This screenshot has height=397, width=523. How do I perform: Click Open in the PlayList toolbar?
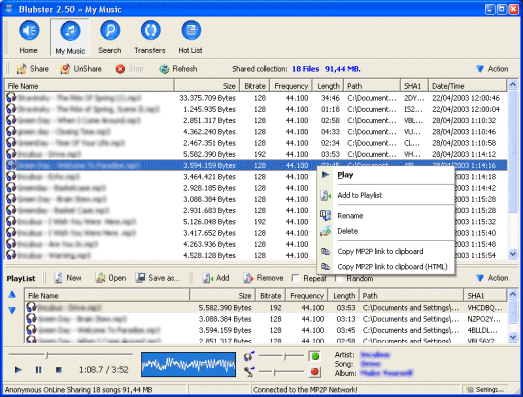111,278
